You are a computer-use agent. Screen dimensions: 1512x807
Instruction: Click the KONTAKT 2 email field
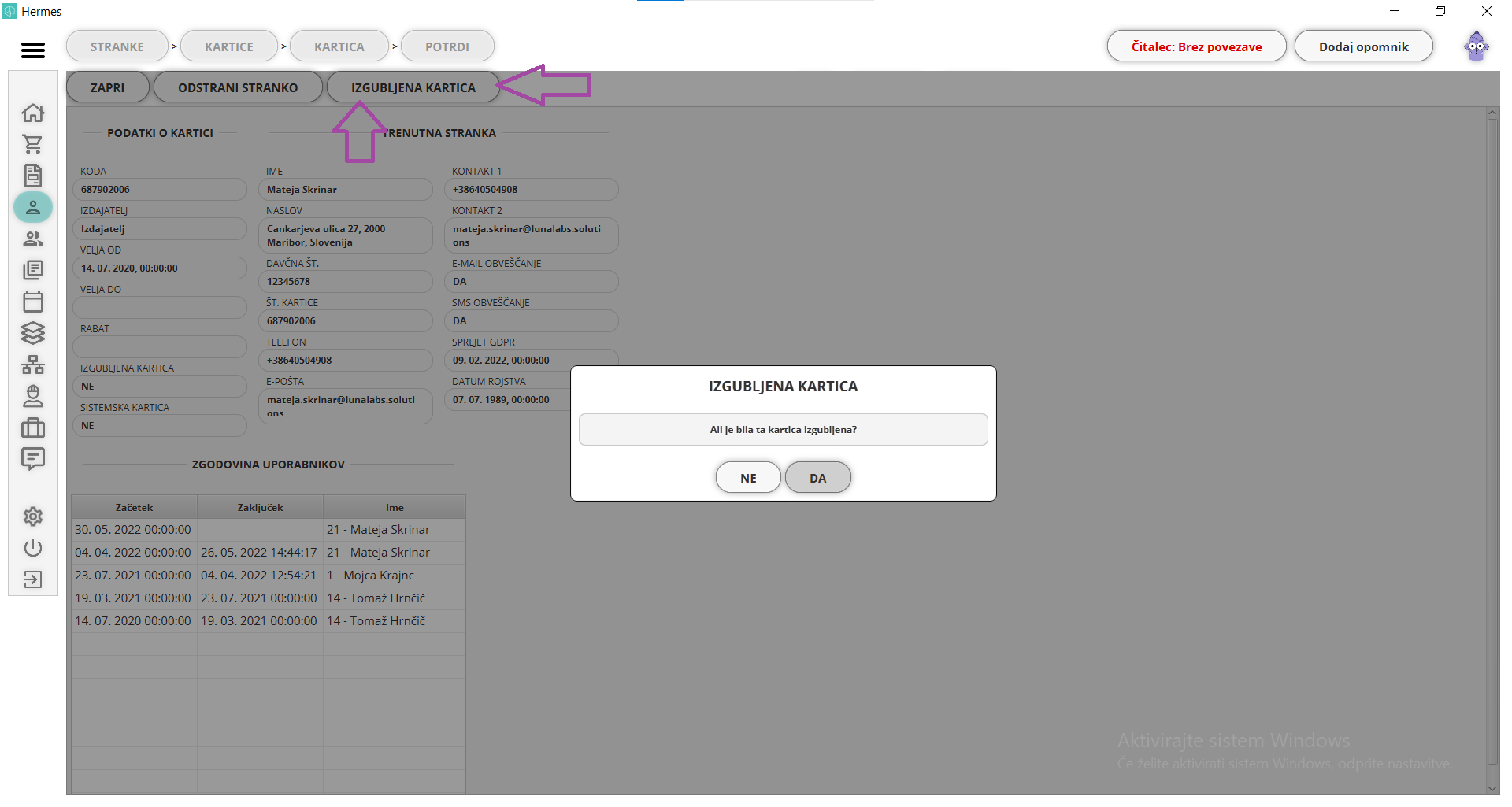pyautogui.click(x=532, y=235)
